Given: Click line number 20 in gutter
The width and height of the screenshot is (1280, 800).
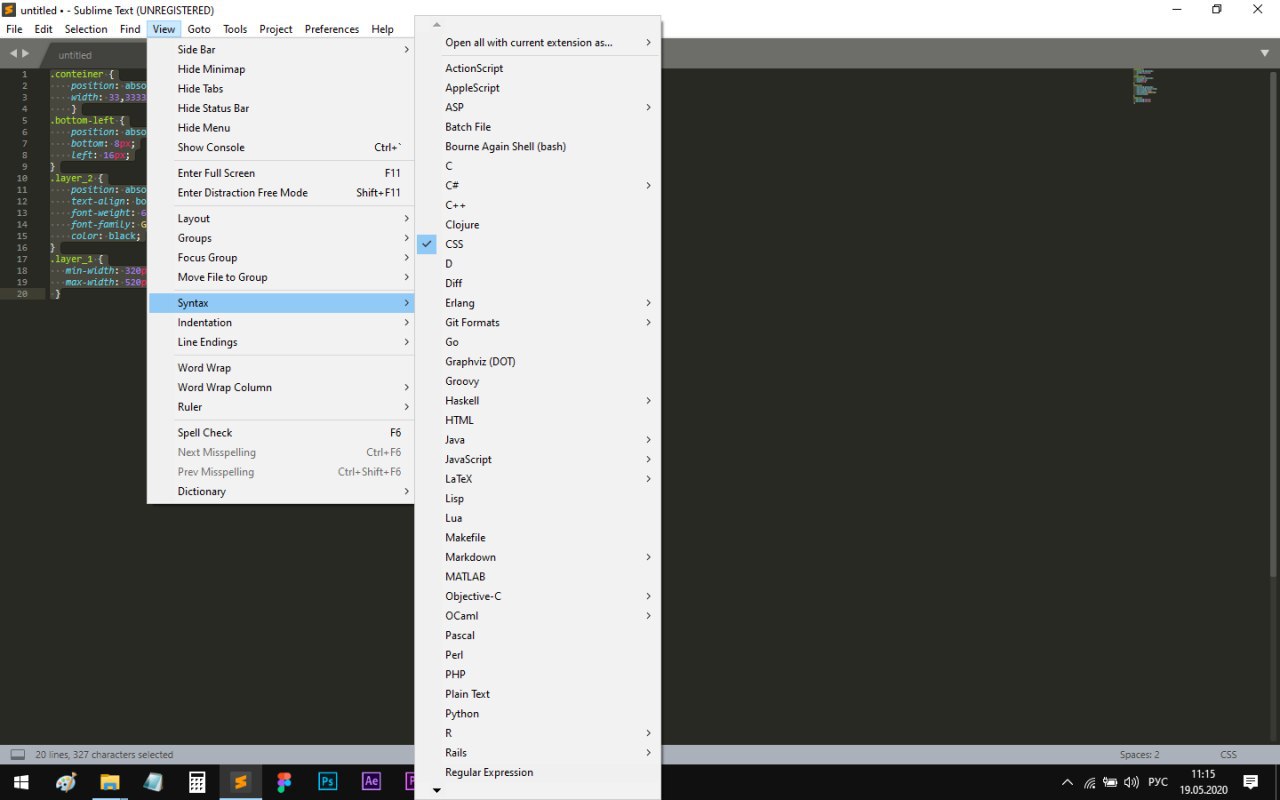Looking at the screenshot, I should 22,294.
